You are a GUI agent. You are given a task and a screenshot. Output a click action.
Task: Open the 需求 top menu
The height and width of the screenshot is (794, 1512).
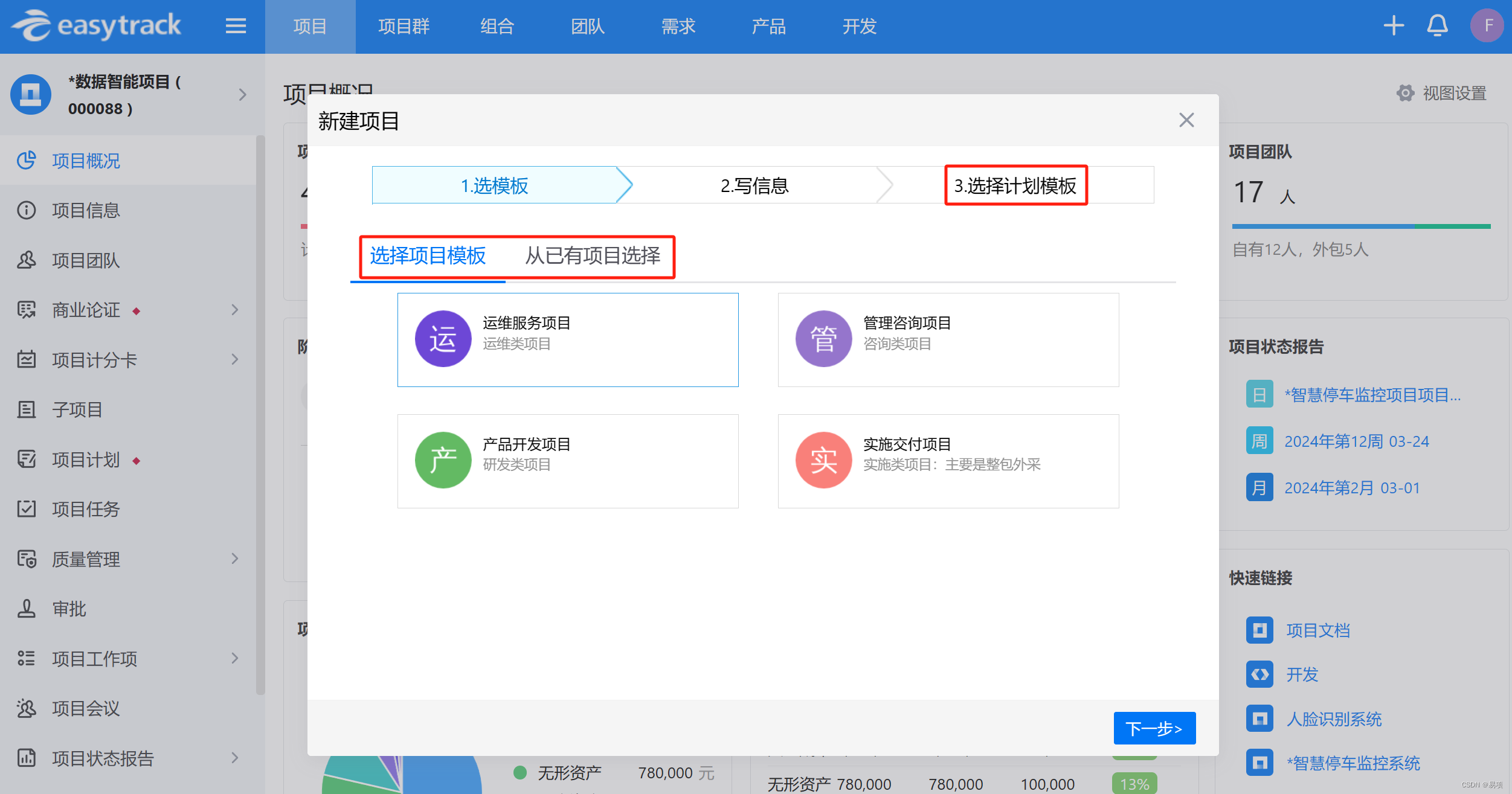pyautogui.click(x=678, y=27)
